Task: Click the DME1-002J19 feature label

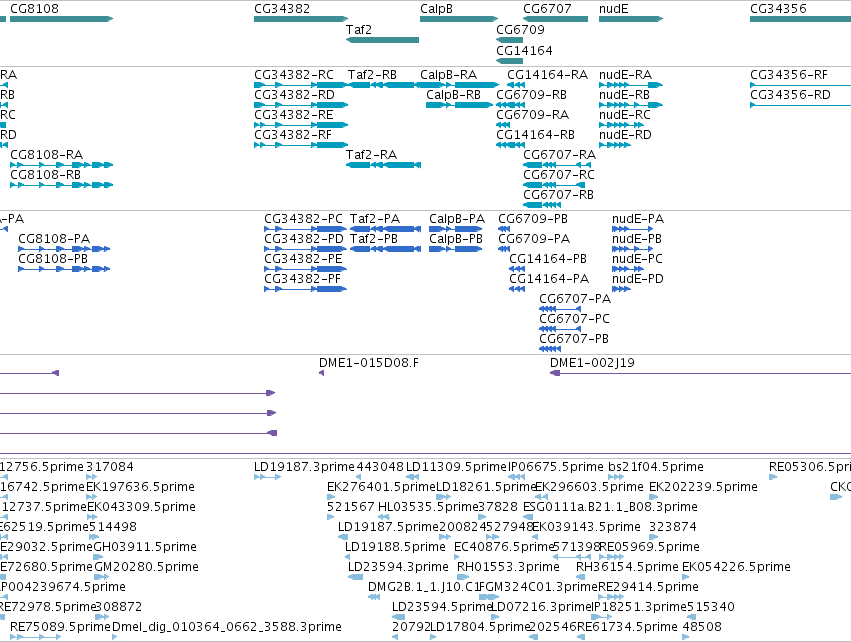Action: (592, 364)
